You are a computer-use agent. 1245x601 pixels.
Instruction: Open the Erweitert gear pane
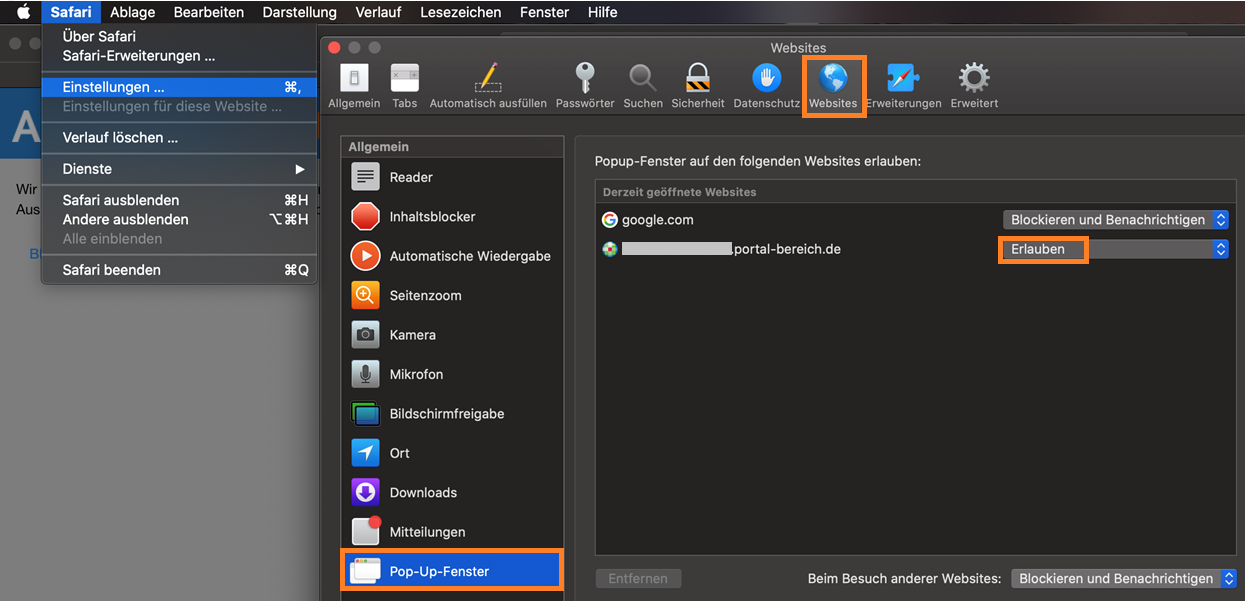click(974, 86)
